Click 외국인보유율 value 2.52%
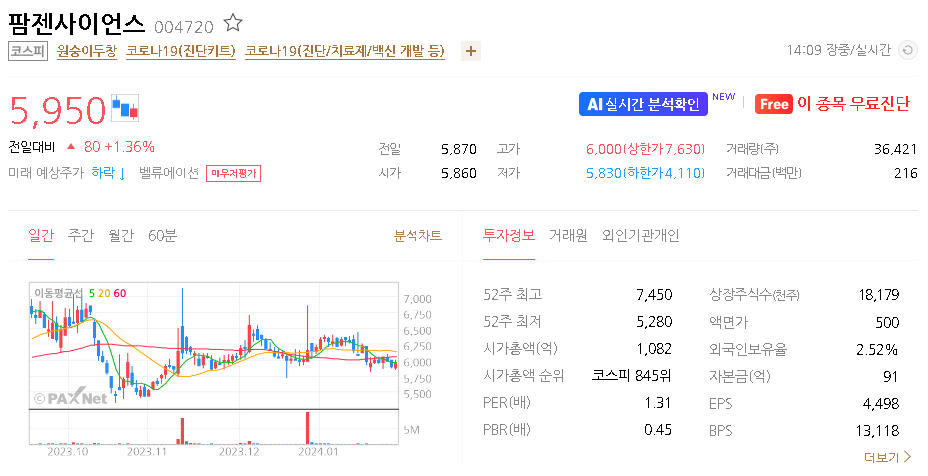928x476 pixels. (877, 350)
